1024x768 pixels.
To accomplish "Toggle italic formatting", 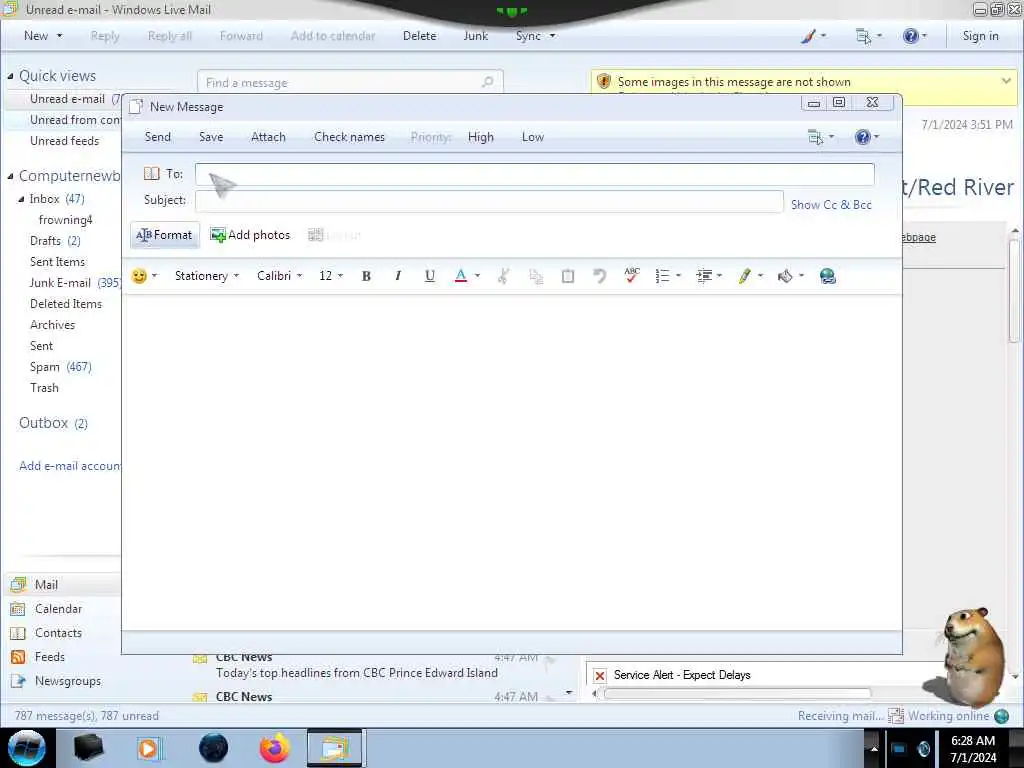I will tap(398, 276).
